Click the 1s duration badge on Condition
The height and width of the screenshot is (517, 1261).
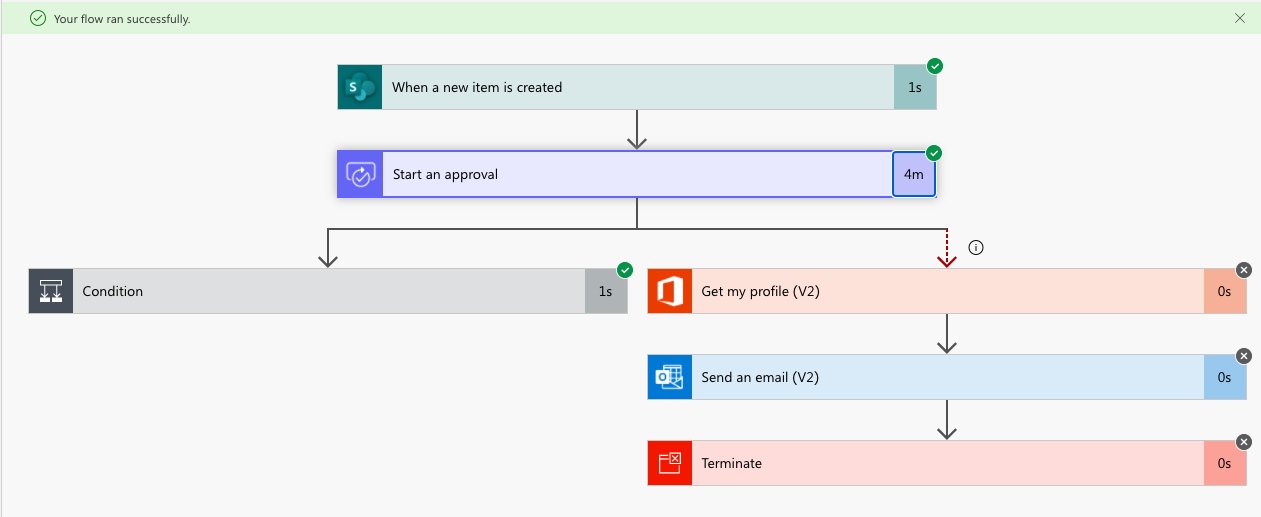606,291
